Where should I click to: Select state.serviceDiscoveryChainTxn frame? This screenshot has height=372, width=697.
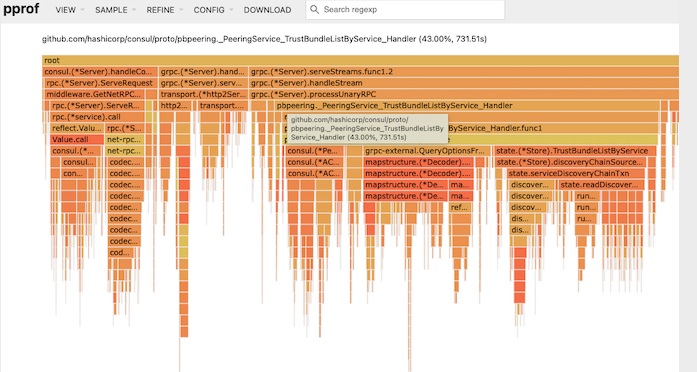click(x=576, y=173)
